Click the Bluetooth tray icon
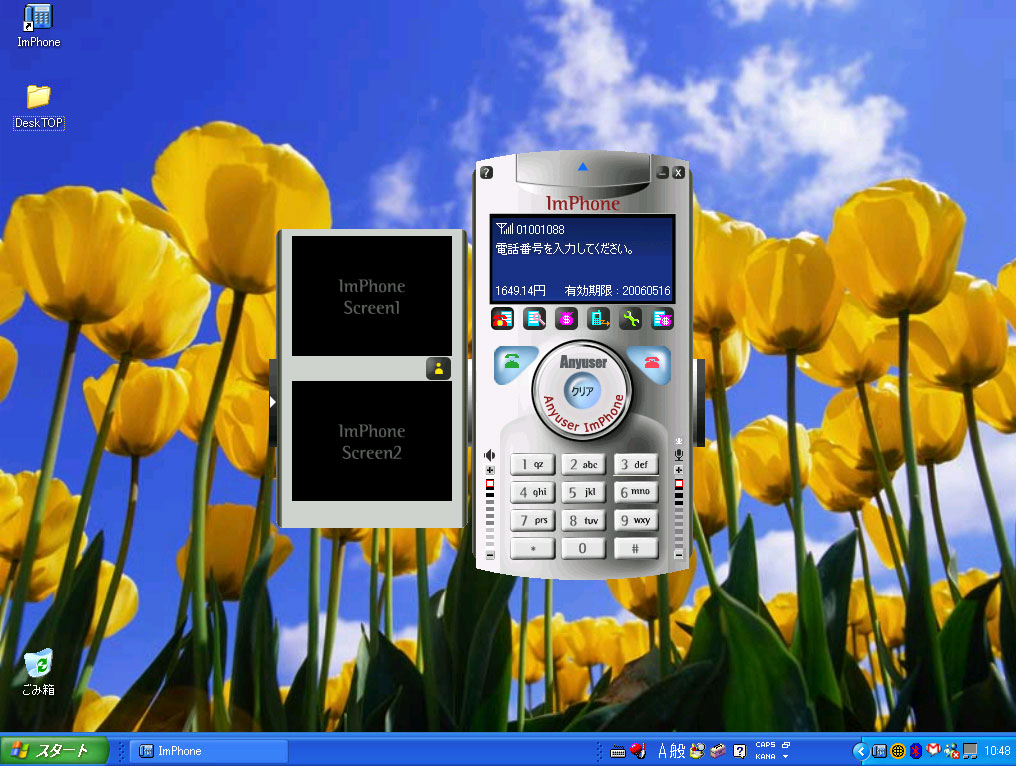Viewport: 1016px width, 768px height. click(x=916, y=751)
